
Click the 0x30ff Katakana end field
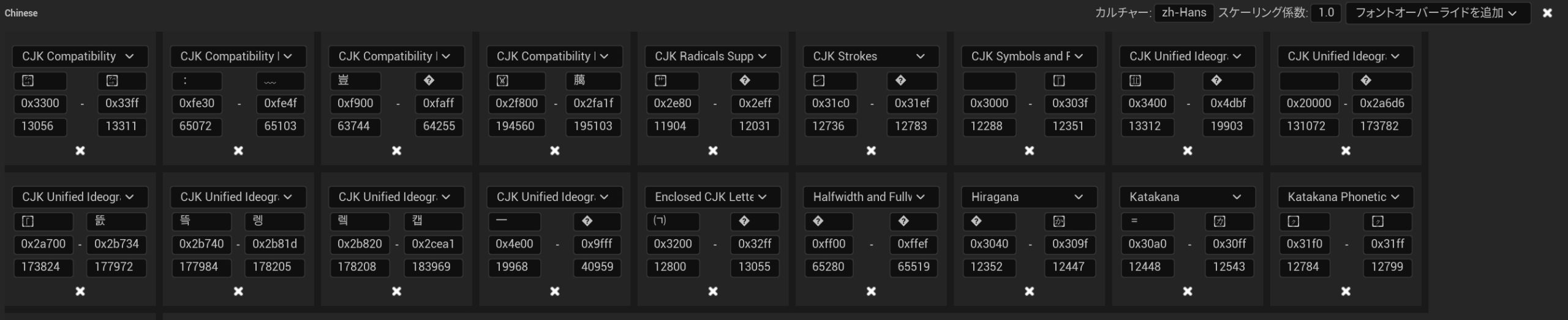pyautogui.click(x=1229, y=244)
